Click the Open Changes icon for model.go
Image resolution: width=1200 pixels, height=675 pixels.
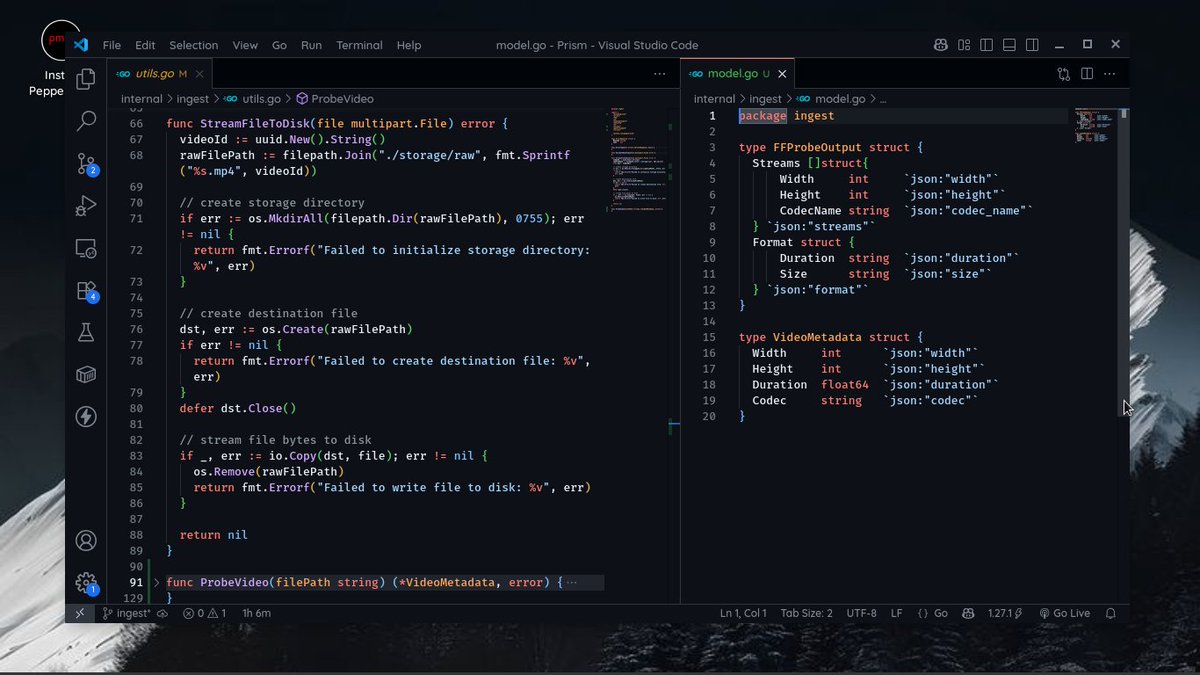1063,74
